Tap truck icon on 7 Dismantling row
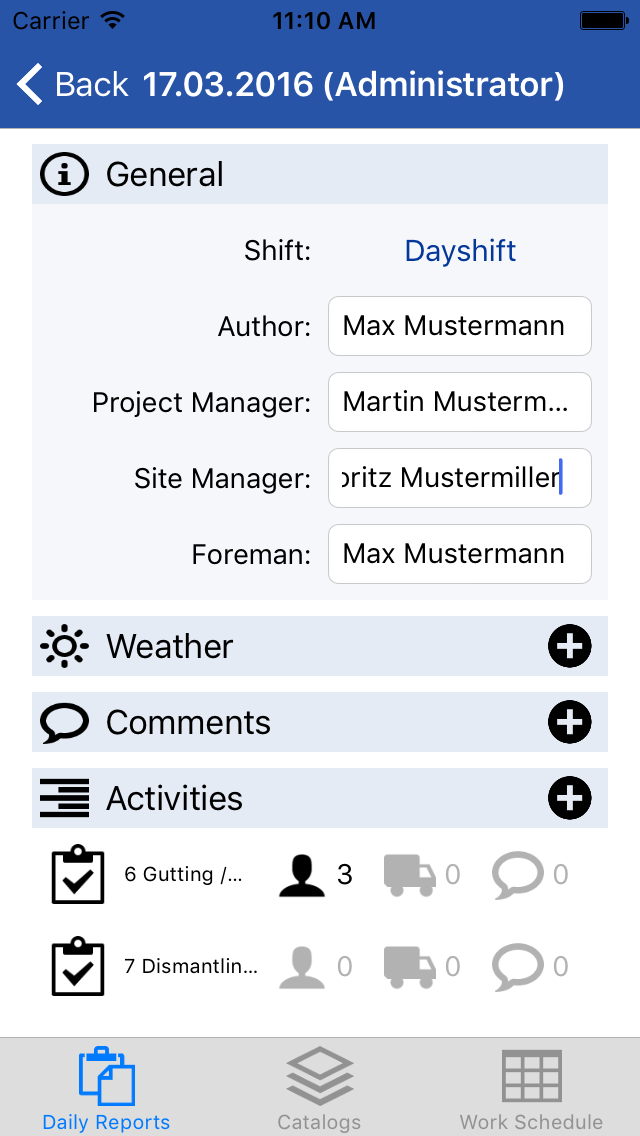The height and width of the screenshot is (1136, 640). pyautogui.click(x=410, y=966)
